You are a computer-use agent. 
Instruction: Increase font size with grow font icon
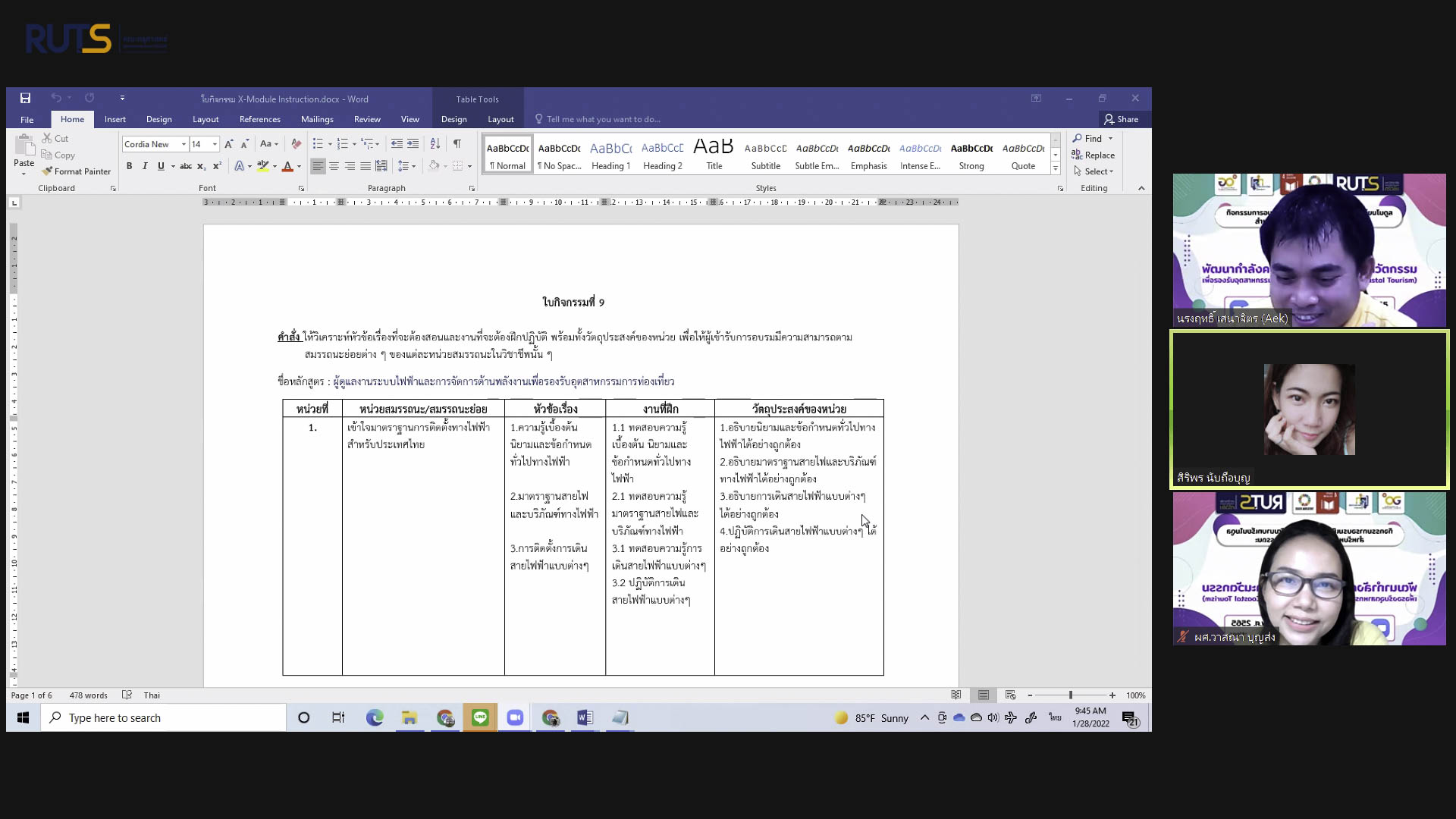pyautogui.click(x=228, y=143)
